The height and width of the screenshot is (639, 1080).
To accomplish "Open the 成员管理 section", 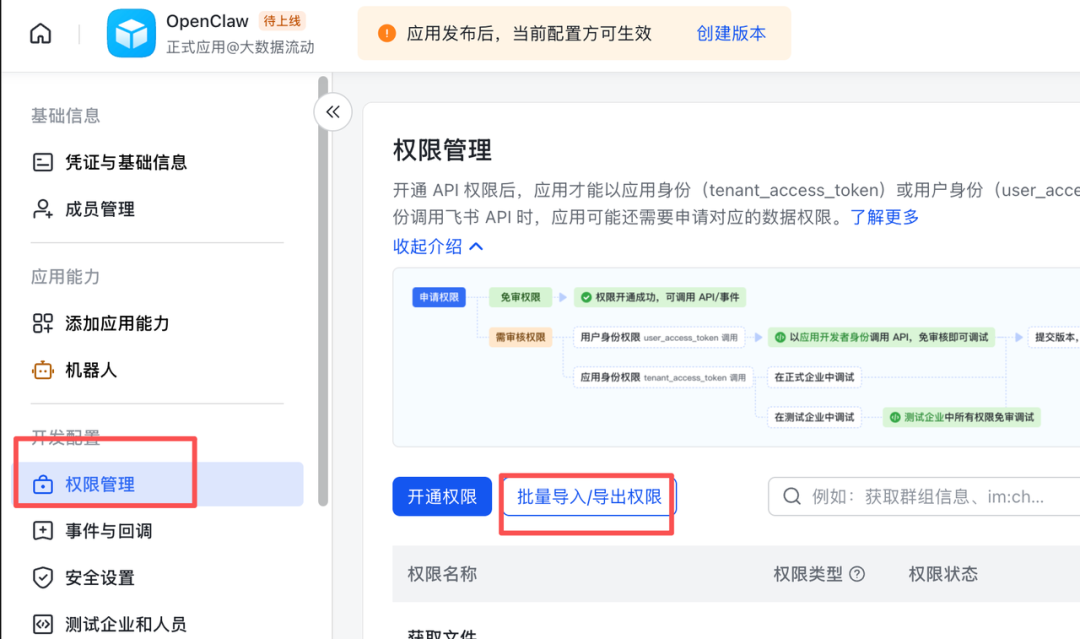I will [101, 208].
